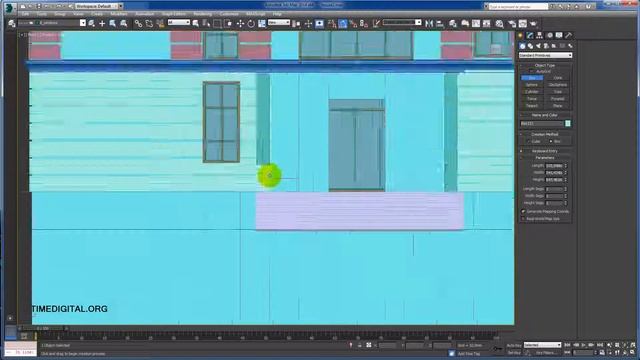640x360 pixels.
Task: Select the Helpers category icon
Action: coord(554,46)
